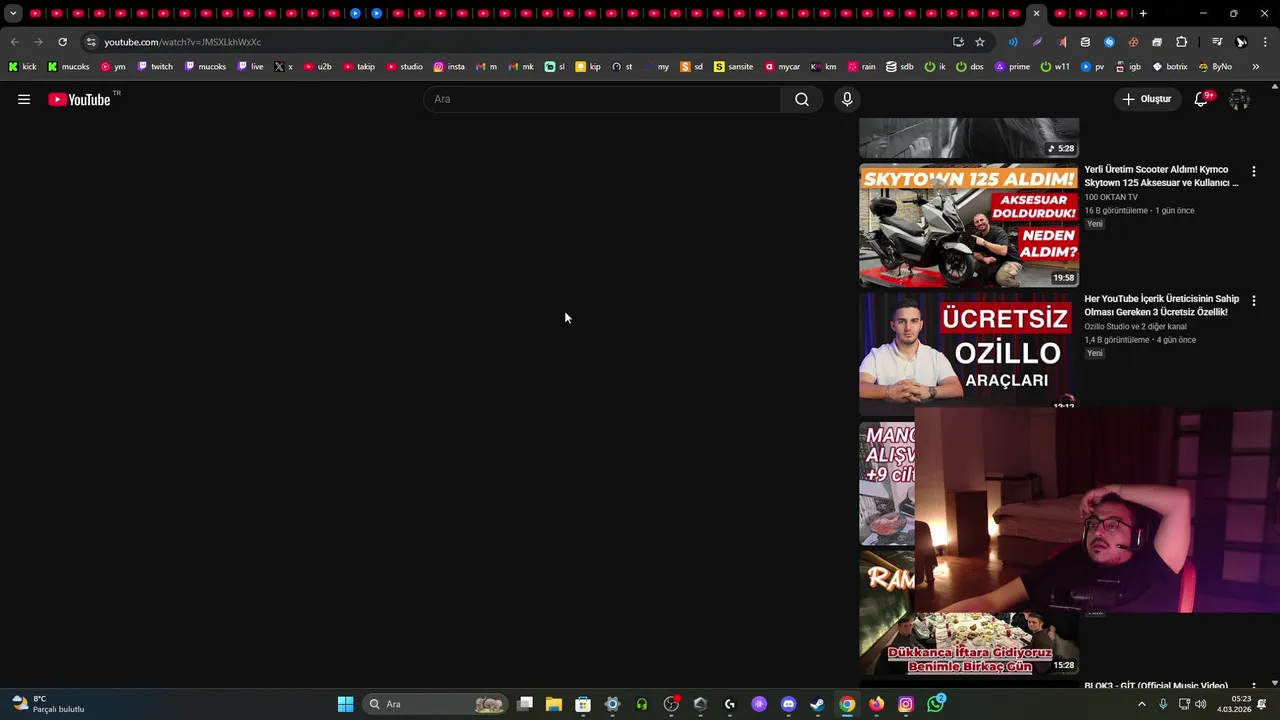Open the ByNo bookmark

pos(1214,67)
